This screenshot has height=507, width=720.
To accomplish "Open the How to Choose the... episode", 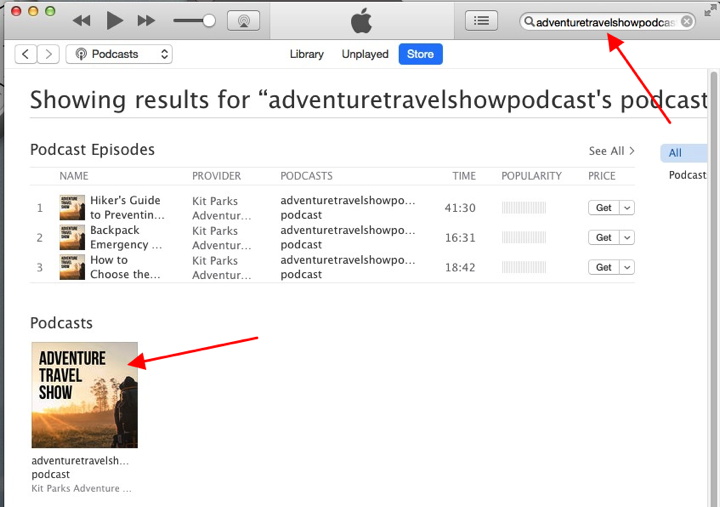I will coord(125,267).
